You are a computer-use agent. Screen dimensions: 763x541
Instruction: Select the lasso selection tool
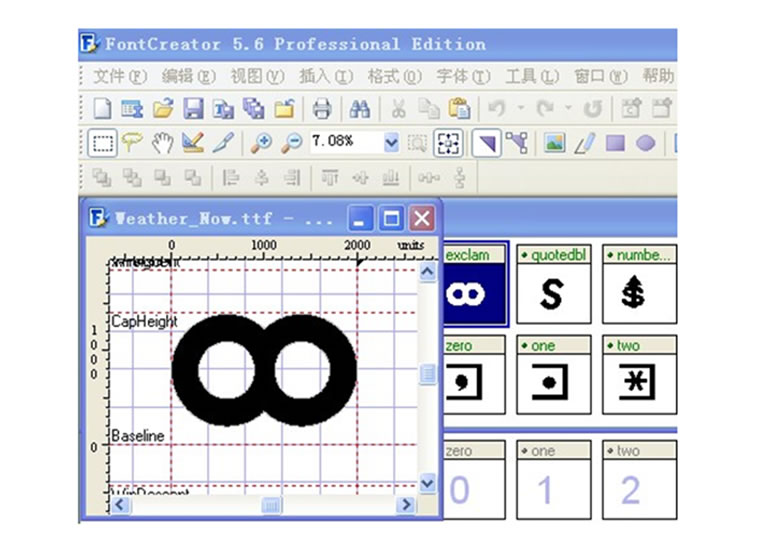pyautogui.click(x=132, y=143)
